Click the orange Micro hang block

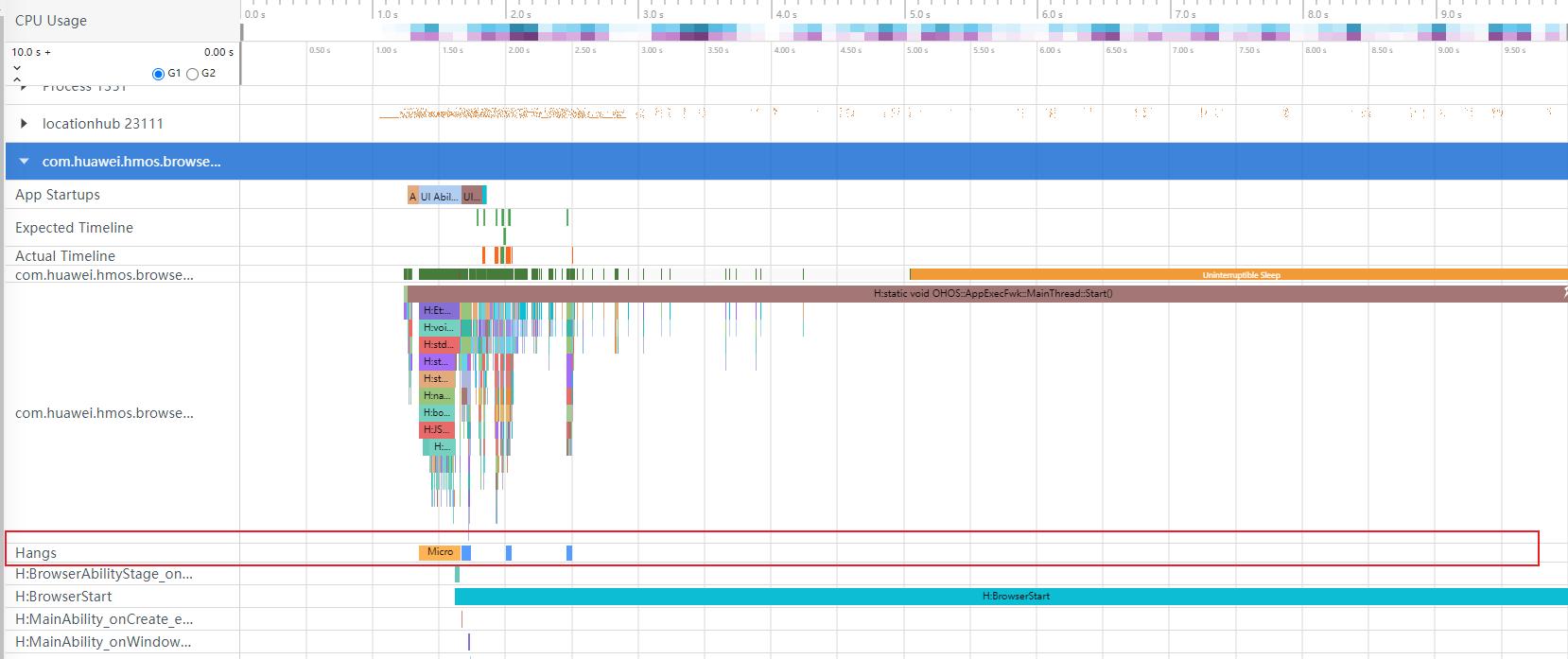[439, 552]
